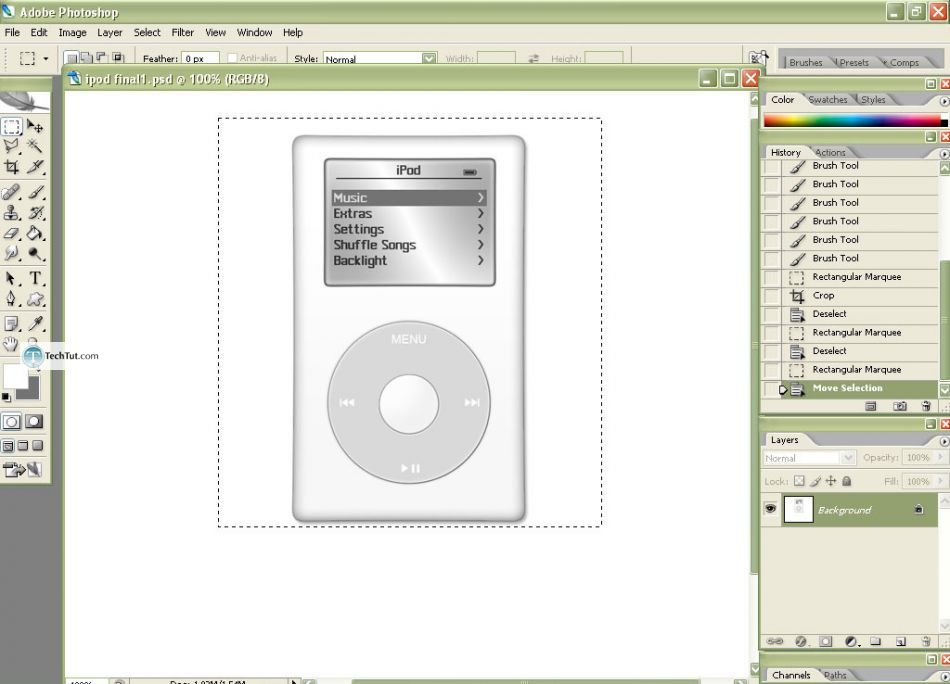This screenshot has width=950, height=684.
Task: Toggle lock image pixels brush icon
Action: pyautogui.click(x=815, y=481)
